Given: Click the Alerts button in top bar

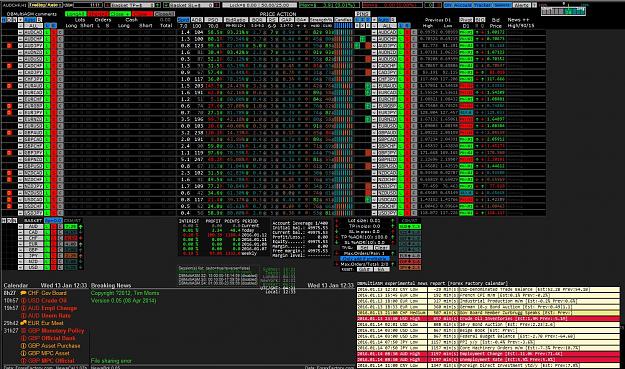Looking at the screenshot, I should point(522,5).
